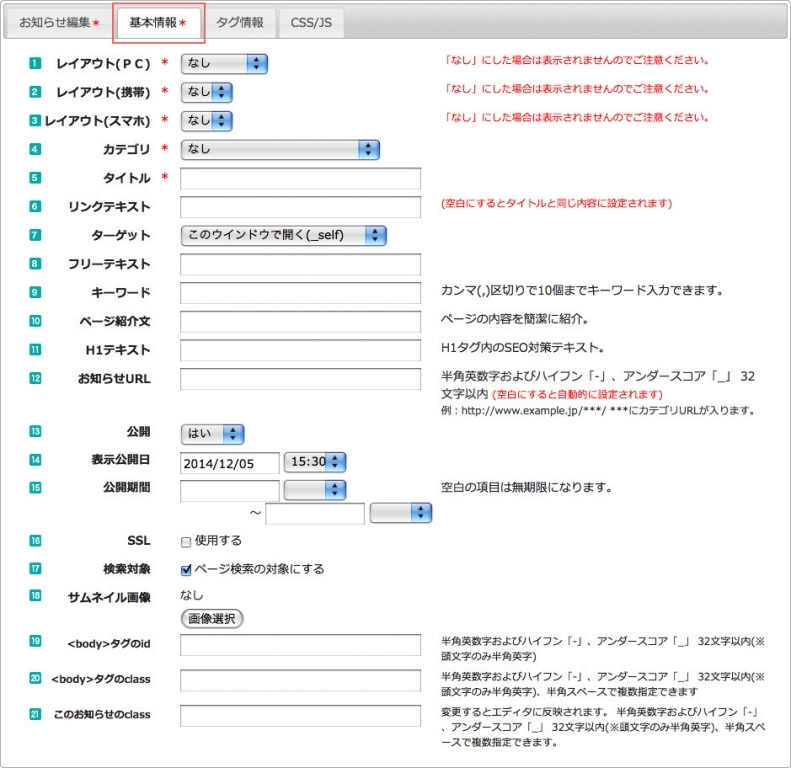This screenshot has height=768, width=791.
Task: Open the レイアウト(スマホ) dropdown
Action: point(206,121)
